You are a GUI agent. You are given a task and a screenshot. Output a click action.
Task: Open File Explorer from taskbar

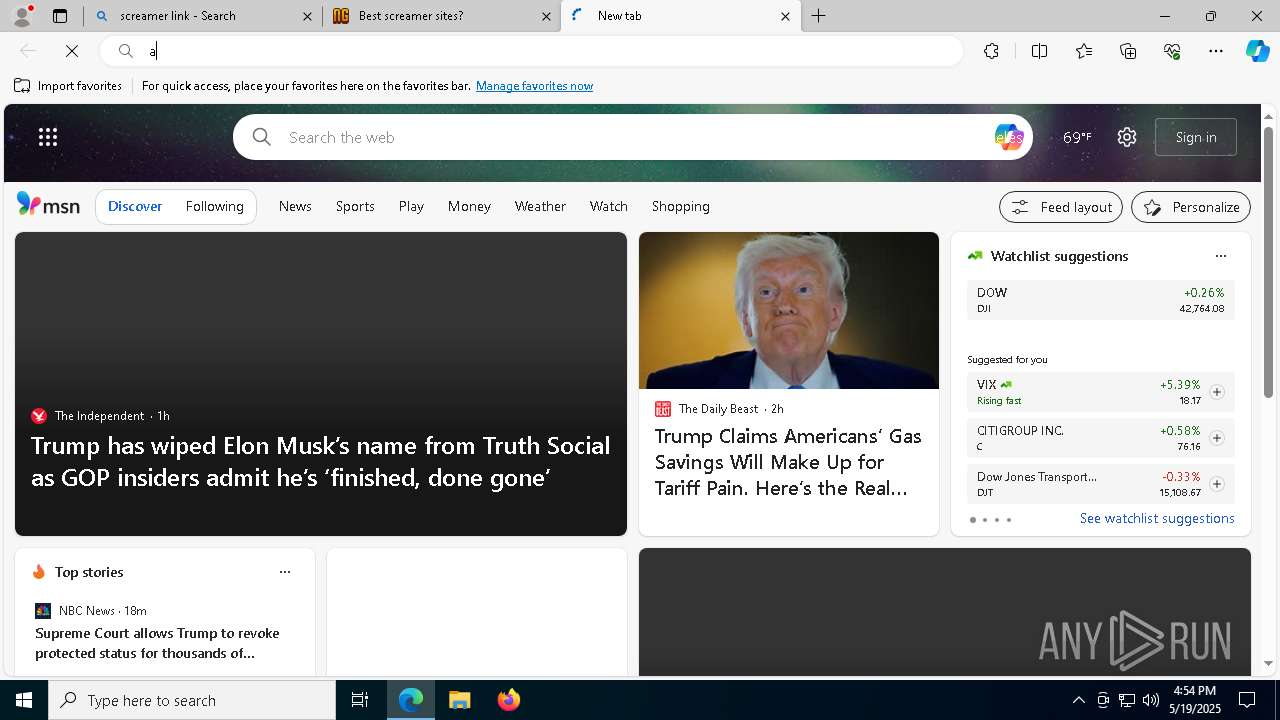459,700
